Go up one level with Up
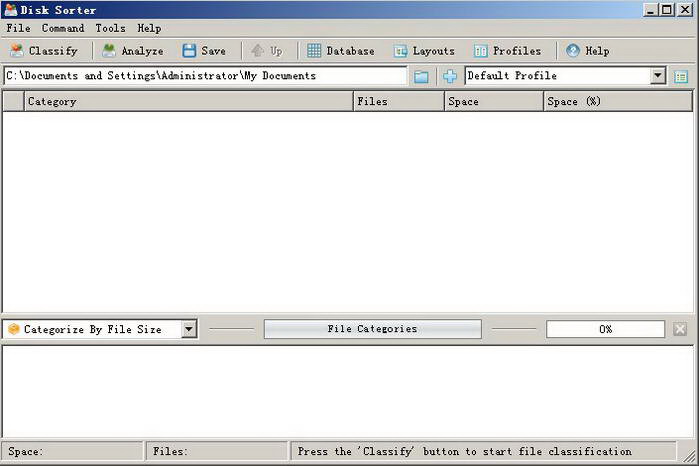This screenshot has height=466, width=700. pos(267,51)
